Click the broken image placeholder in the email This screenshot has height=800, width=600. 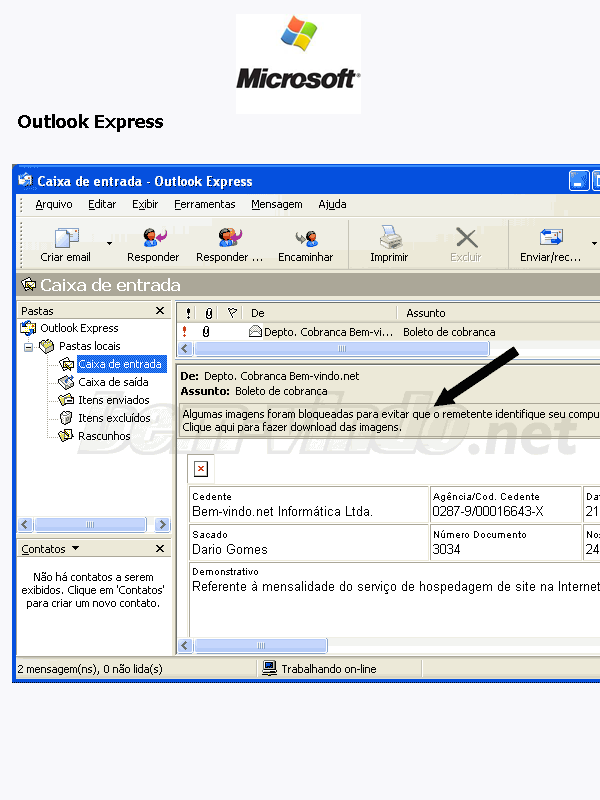(x=201, y=469)
